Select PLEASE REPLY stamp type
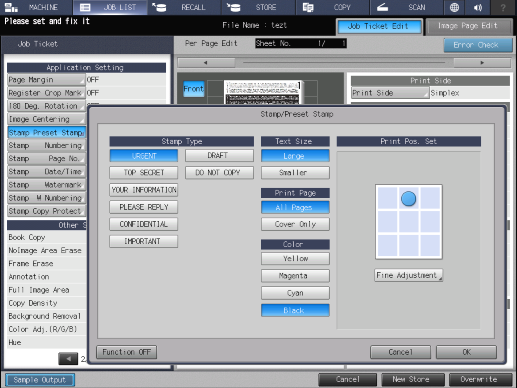Screen dimensions: 517x388 pyautogui.click(x=144, y=207)
